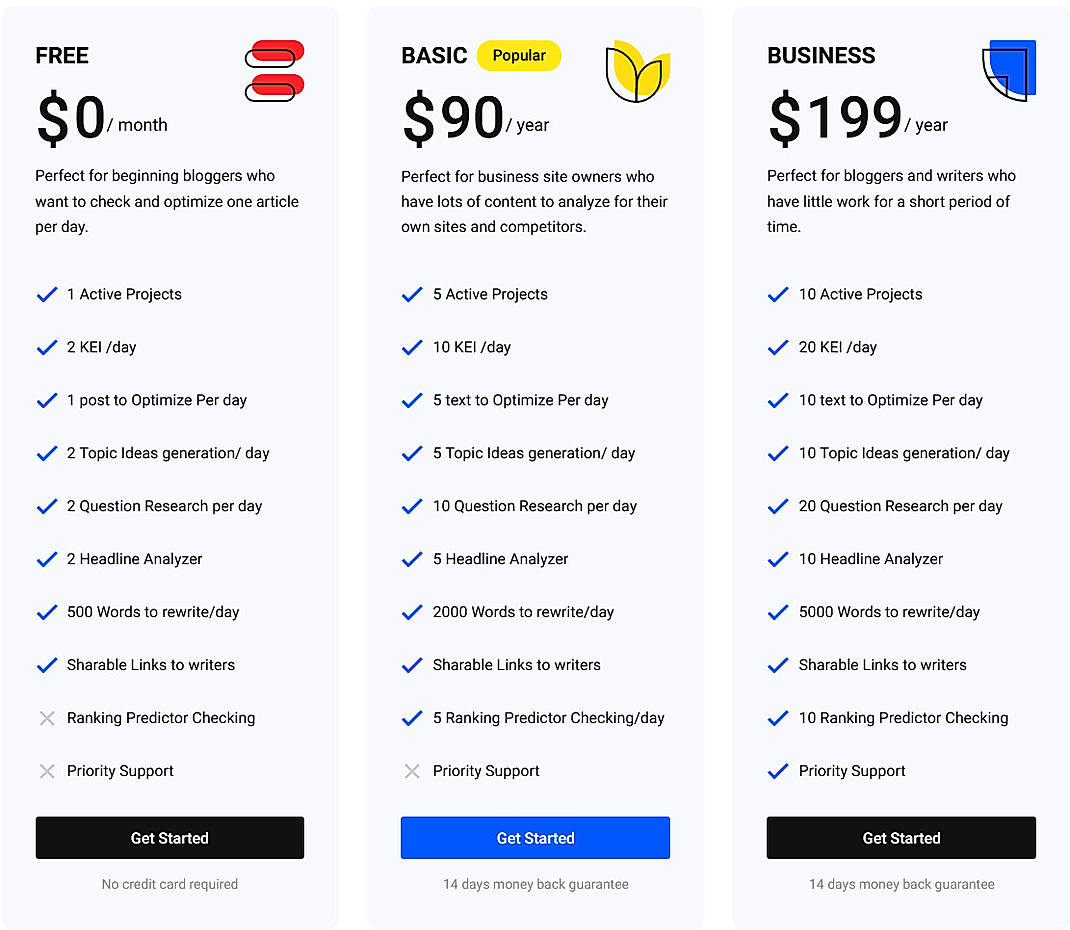Viewport: 1070px width, 930px height.
Task: Click the checkmark next to 20 Question Research
Action: click(778, 505)
